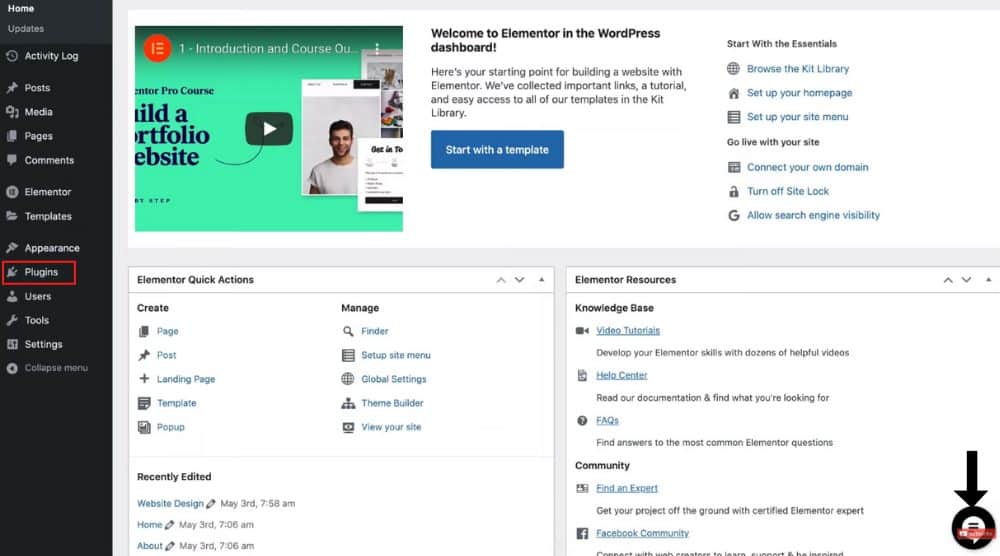Open the FAQs link
Screen dimensions: 1000x556
pos(607,421)
